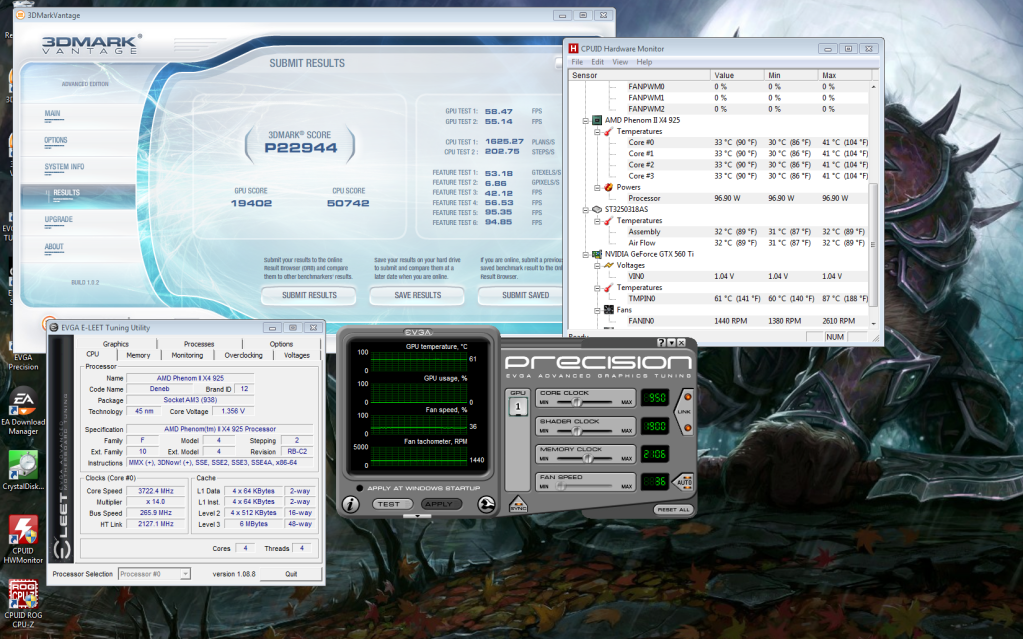Click the Core Clock slider handle
Screen dimensions: 1023x639
577,402
